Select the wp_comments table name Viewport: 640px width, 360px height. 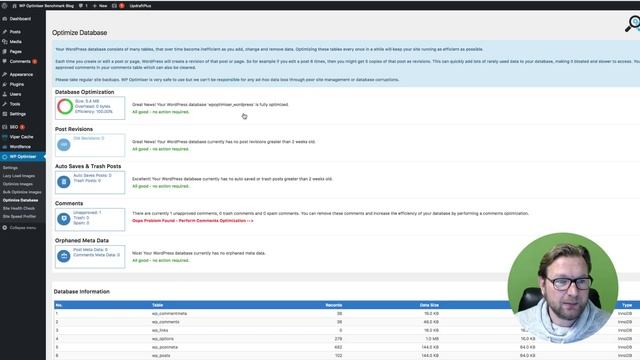pos(166,322)
